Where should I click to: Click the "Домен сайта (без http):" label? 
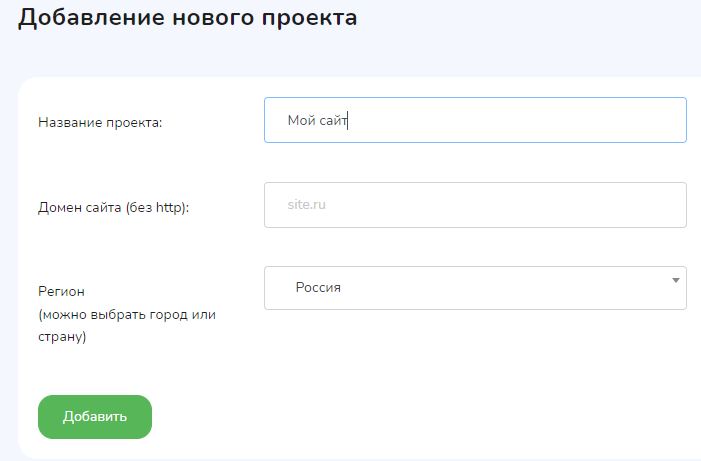(113, 207)
